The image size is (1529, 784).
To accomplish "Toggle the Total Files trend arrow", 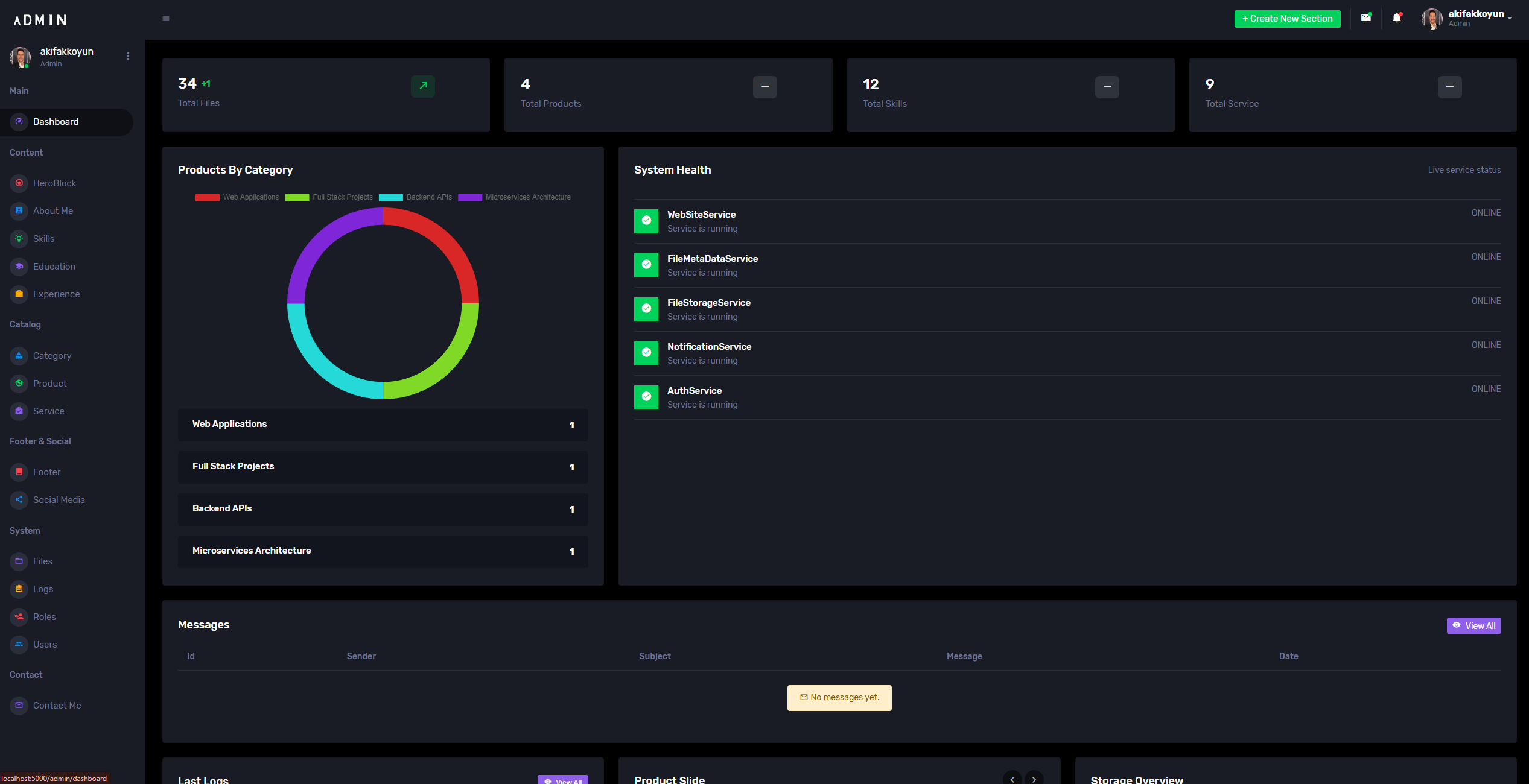I will coord(422,87).
